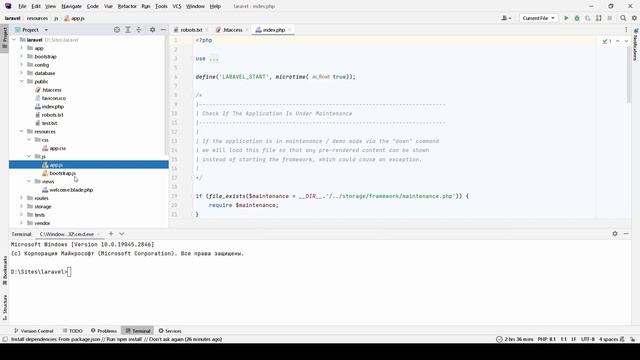
Task: Open the profiler icon beside coverage
Action: pos(599,18)
